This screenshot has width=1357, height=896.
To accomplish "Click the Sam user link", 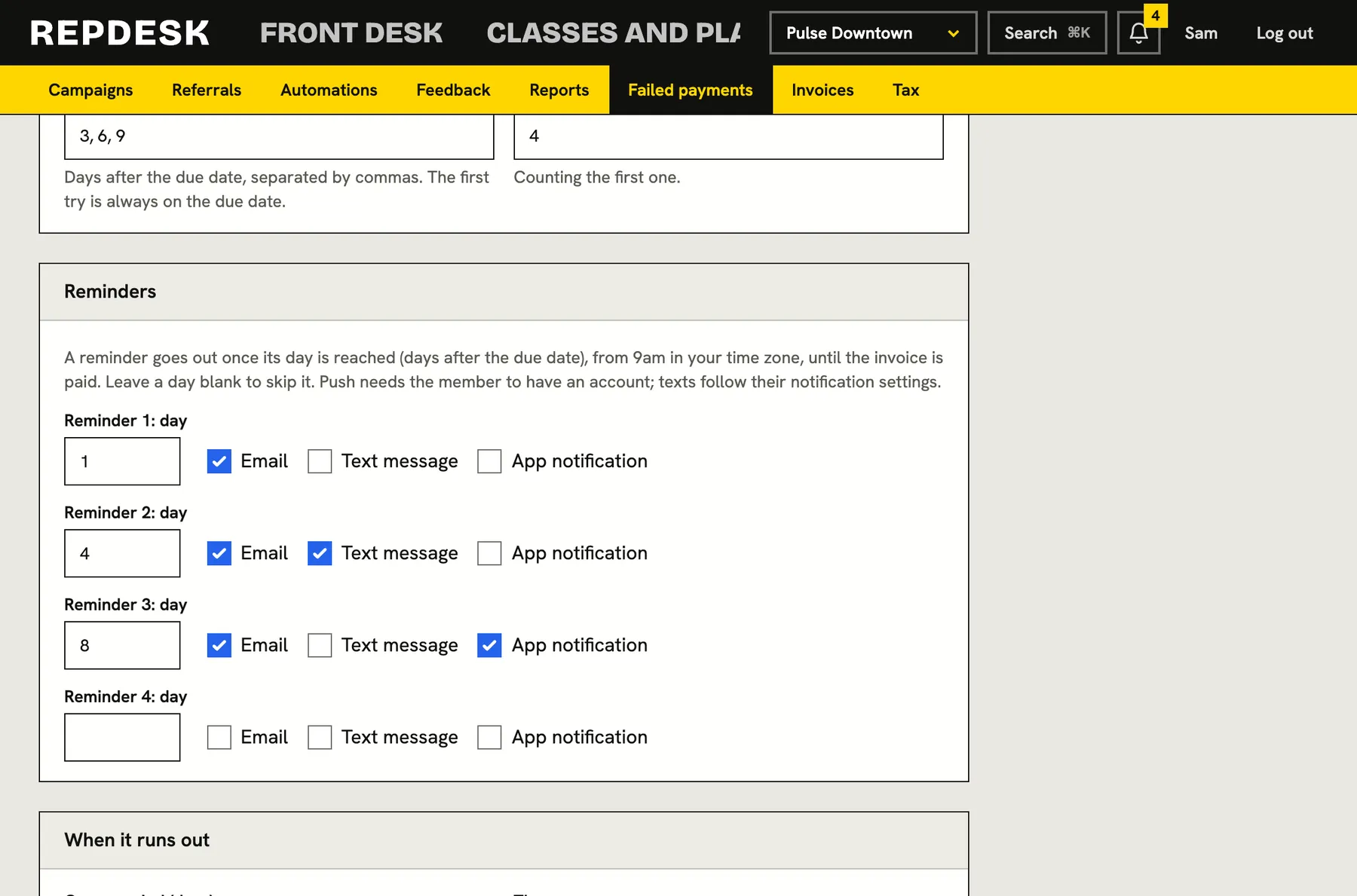I will (1201, 33).
